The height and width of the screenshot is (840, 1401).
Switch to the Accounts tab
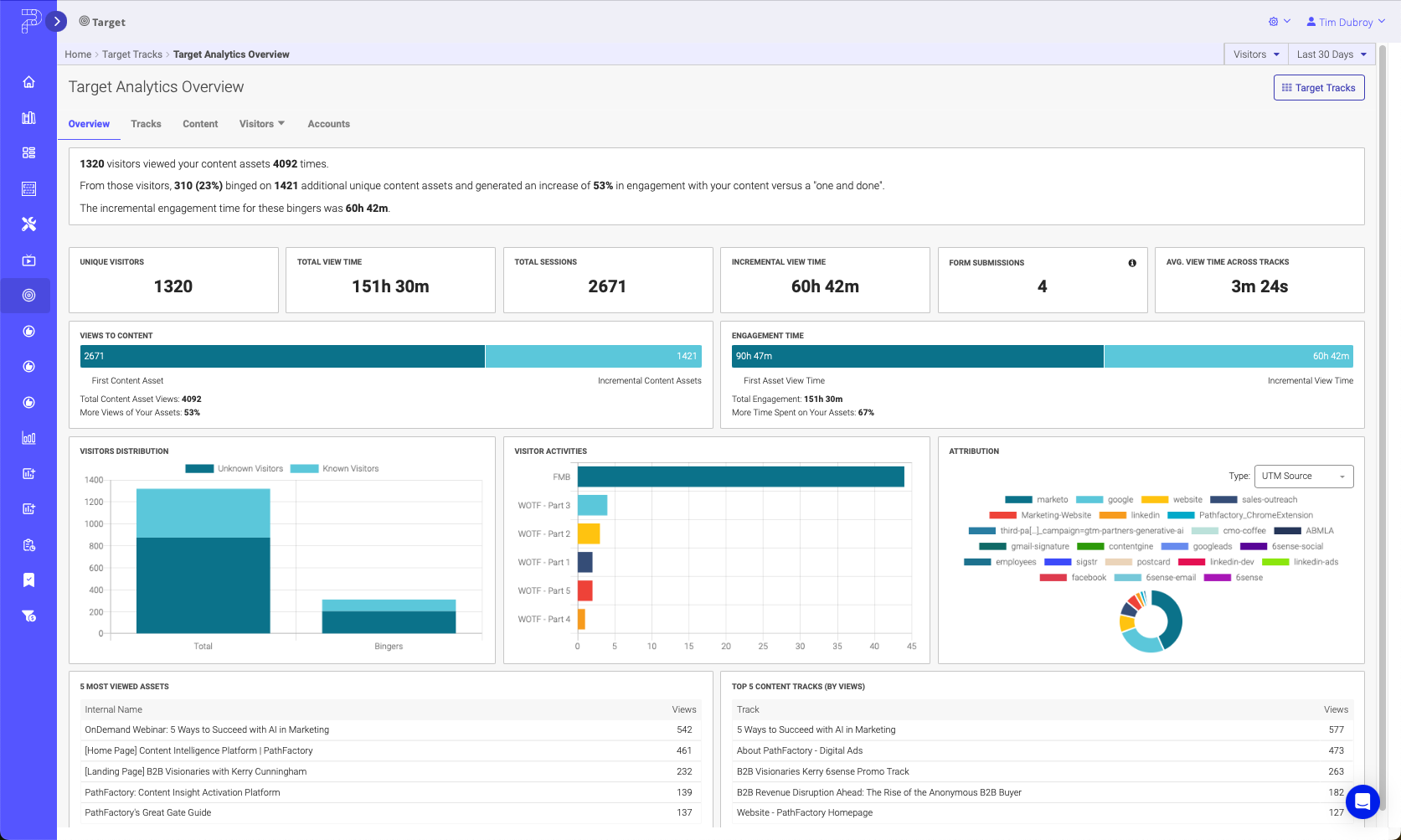pos(328,124)
